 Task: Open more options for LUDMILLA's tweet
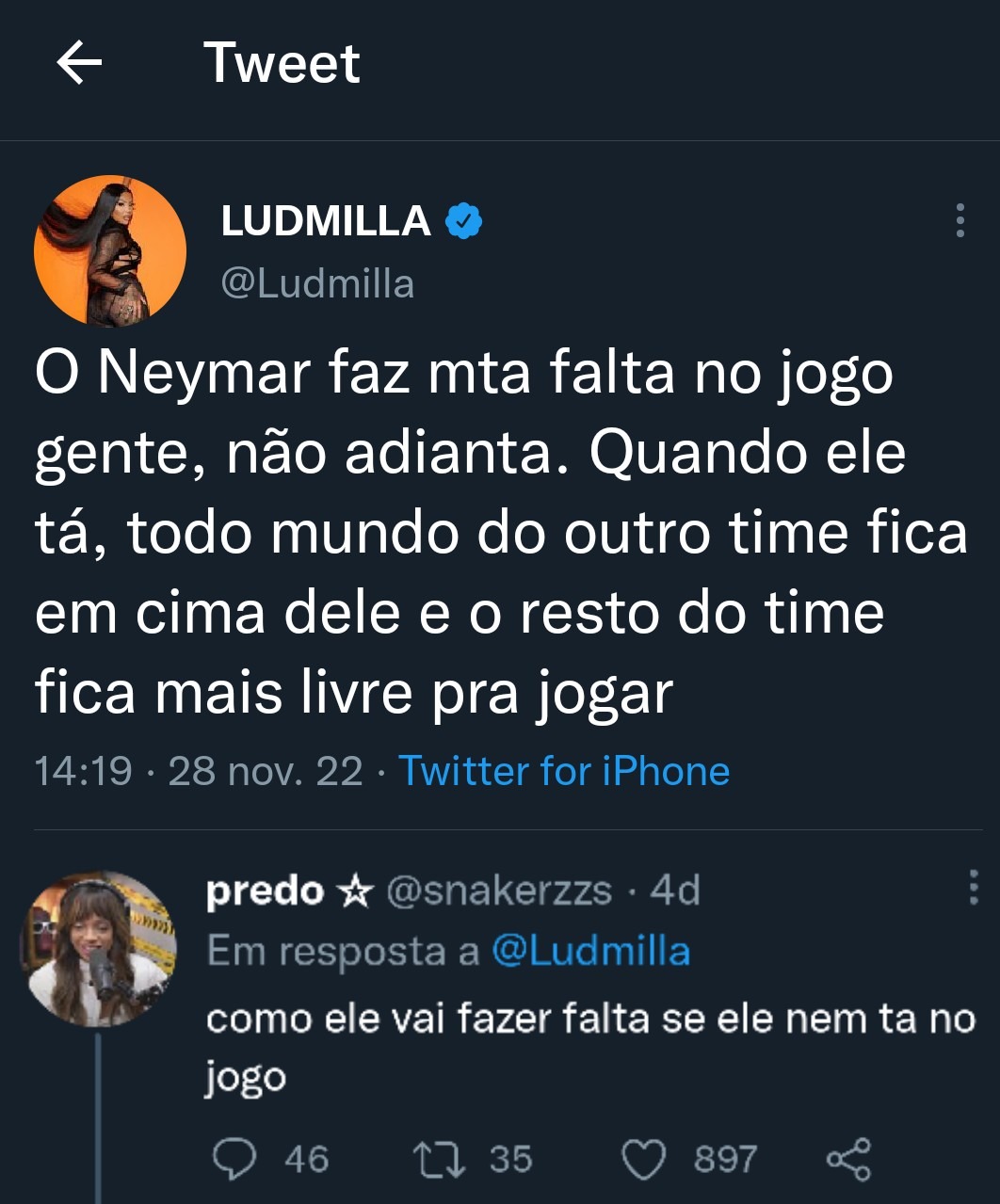[960, 220]
